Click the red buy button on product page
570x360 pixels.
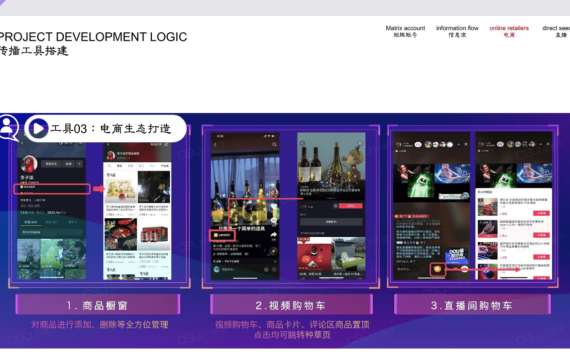(350, 206)
